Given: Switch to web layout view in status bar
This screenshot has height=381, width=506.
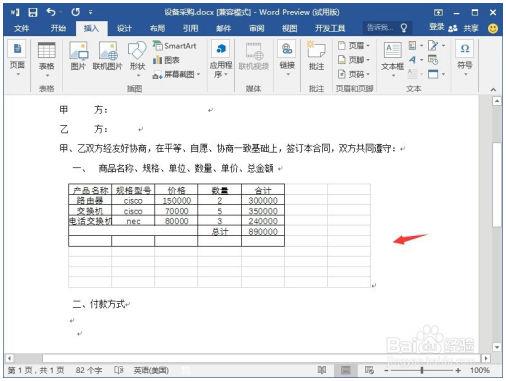Looking at the screenshot, I should point(369,370).
